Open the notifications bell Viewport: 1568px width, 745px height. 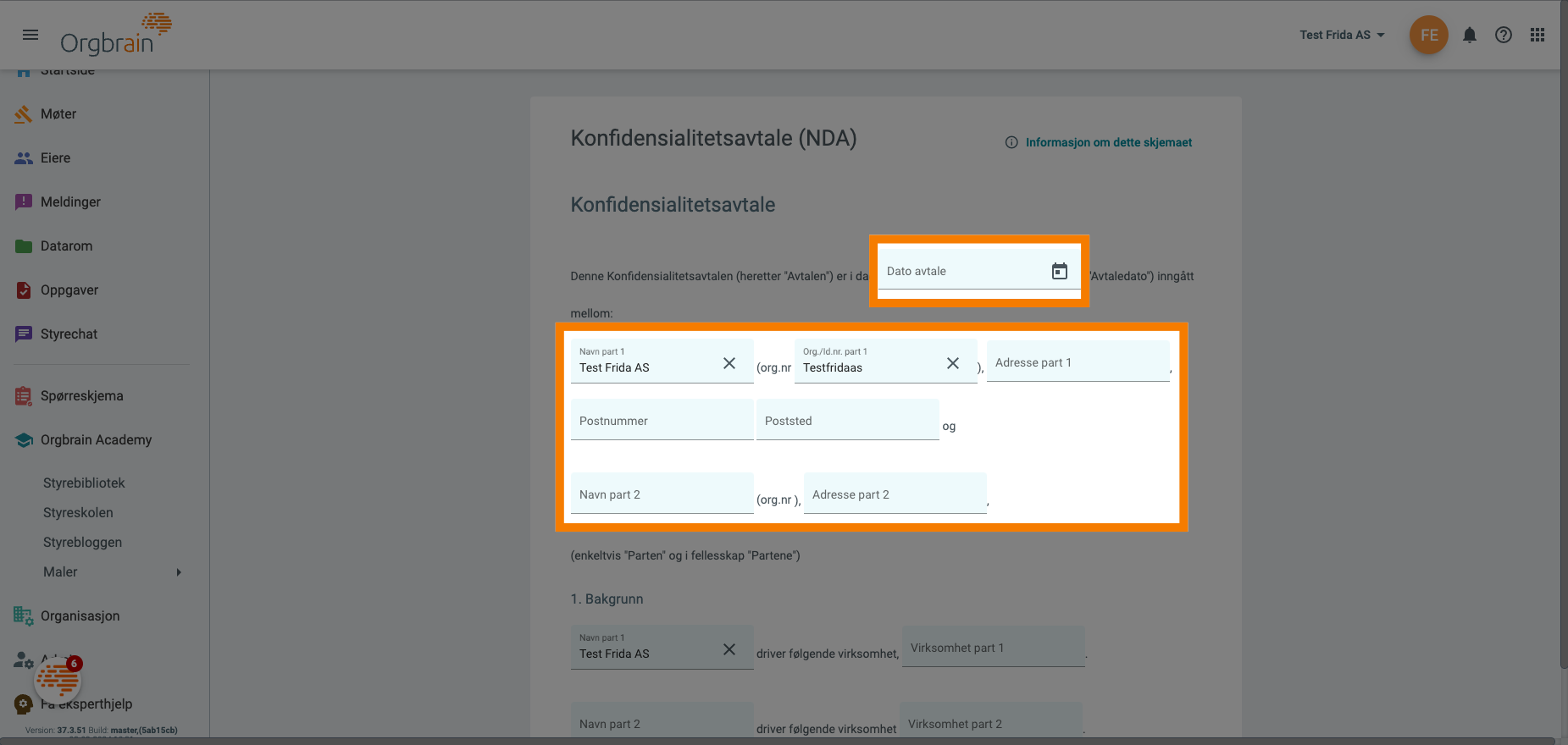point(1470,35)
